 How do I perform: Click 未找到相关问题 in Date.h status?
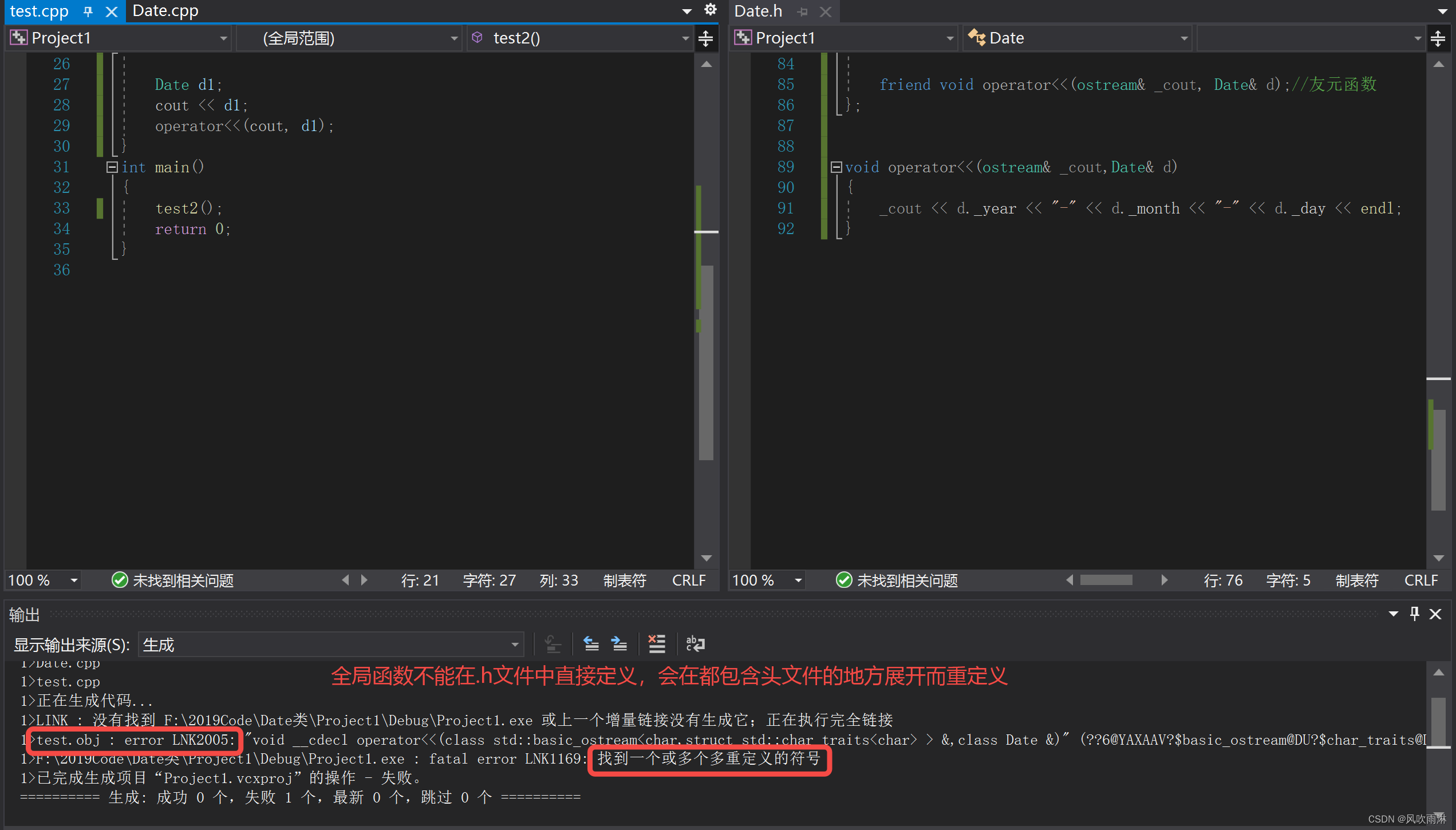(x=907, y=580)
